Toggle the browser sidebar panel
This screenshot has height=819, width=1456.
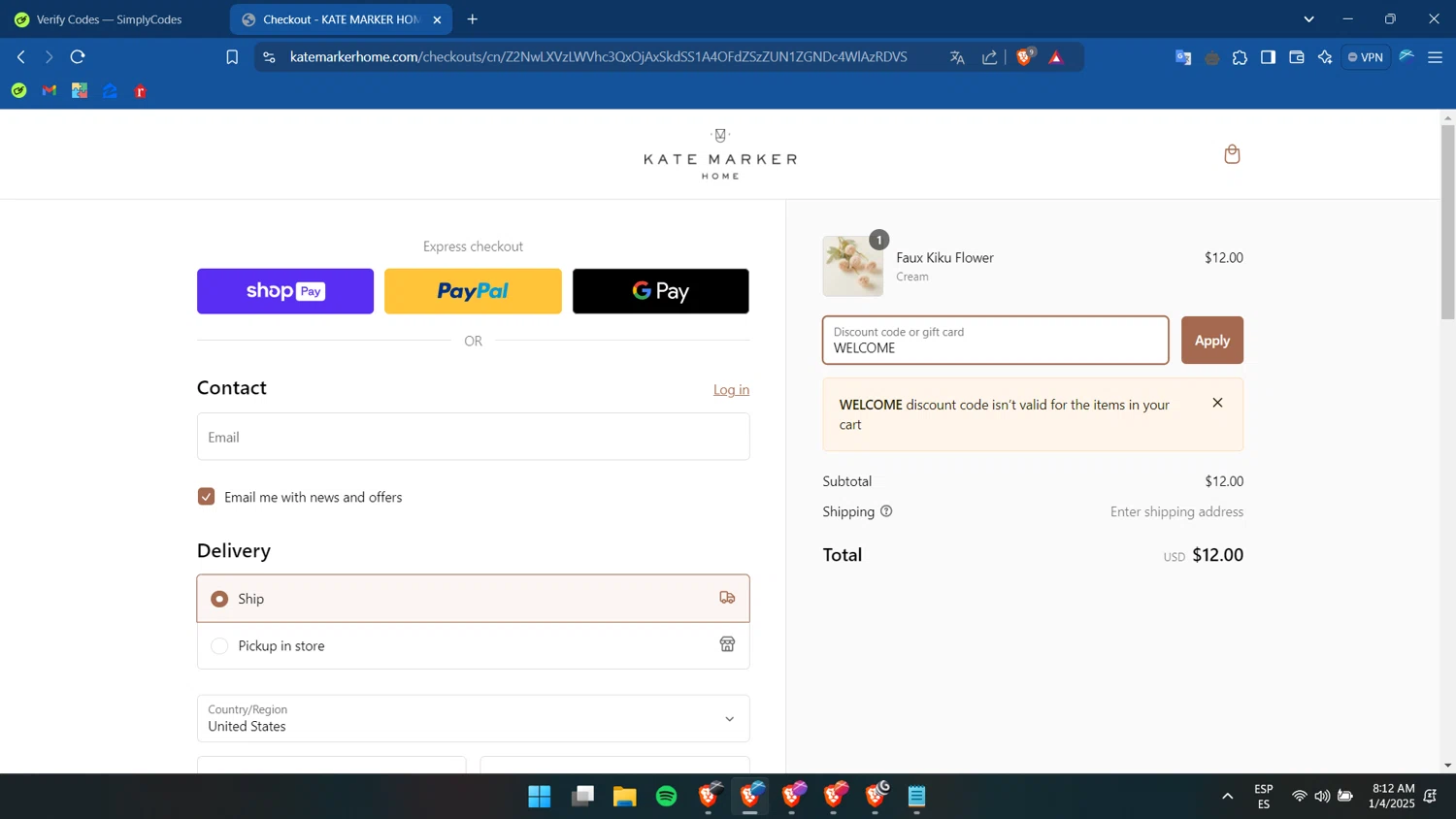[x=1268, y=57]
